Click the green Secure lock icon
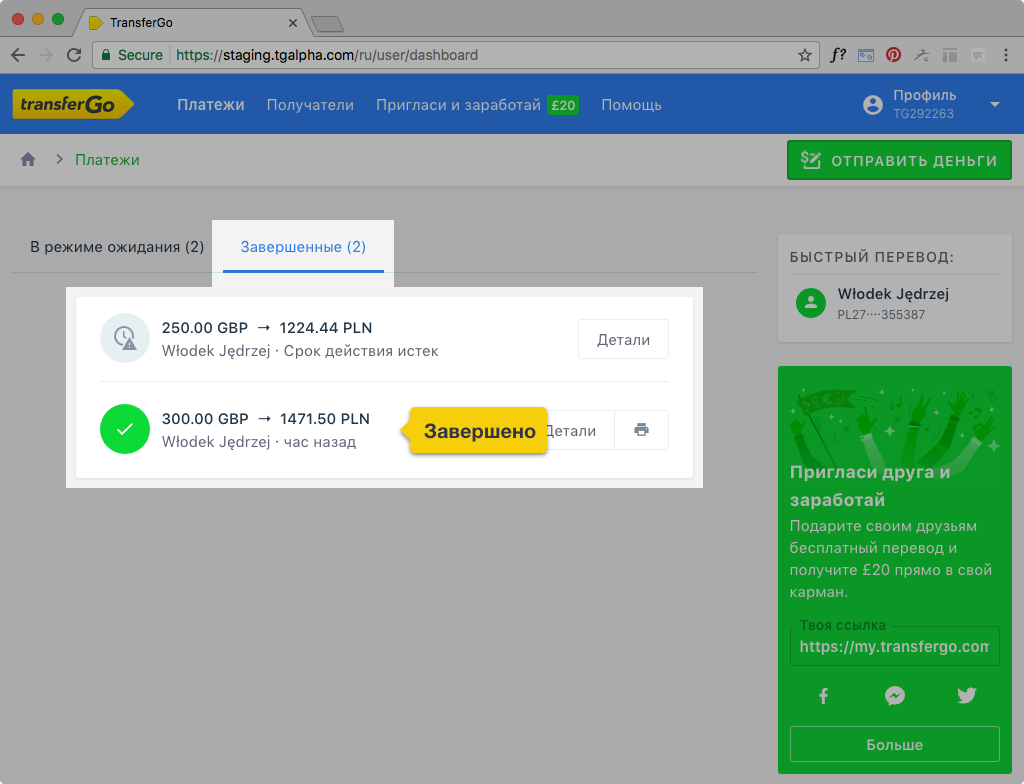This screenshot has height=784, width=1024. (106, 55)
